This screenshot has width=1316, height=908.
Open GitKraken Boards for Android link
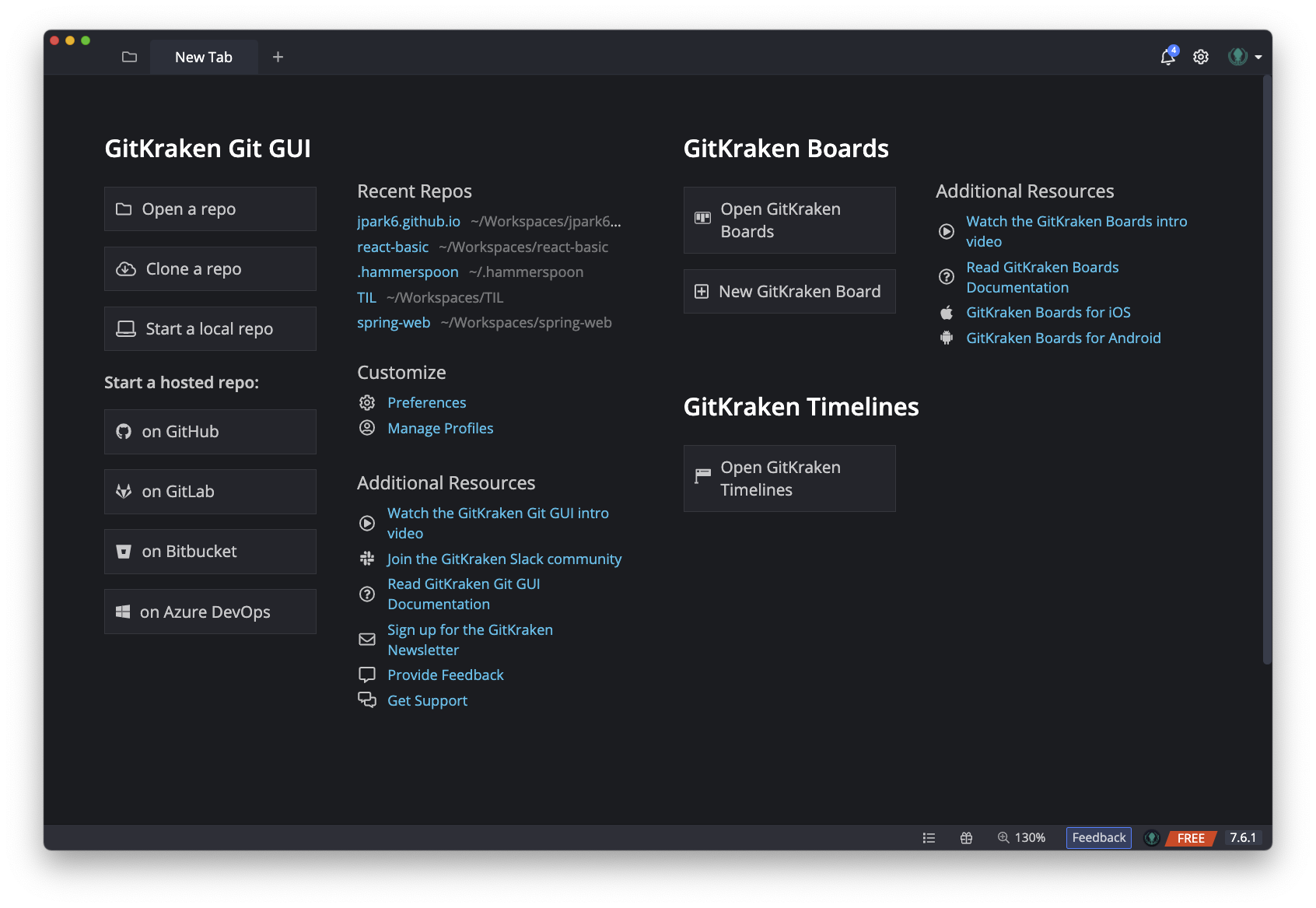(x=1063, y=338)
